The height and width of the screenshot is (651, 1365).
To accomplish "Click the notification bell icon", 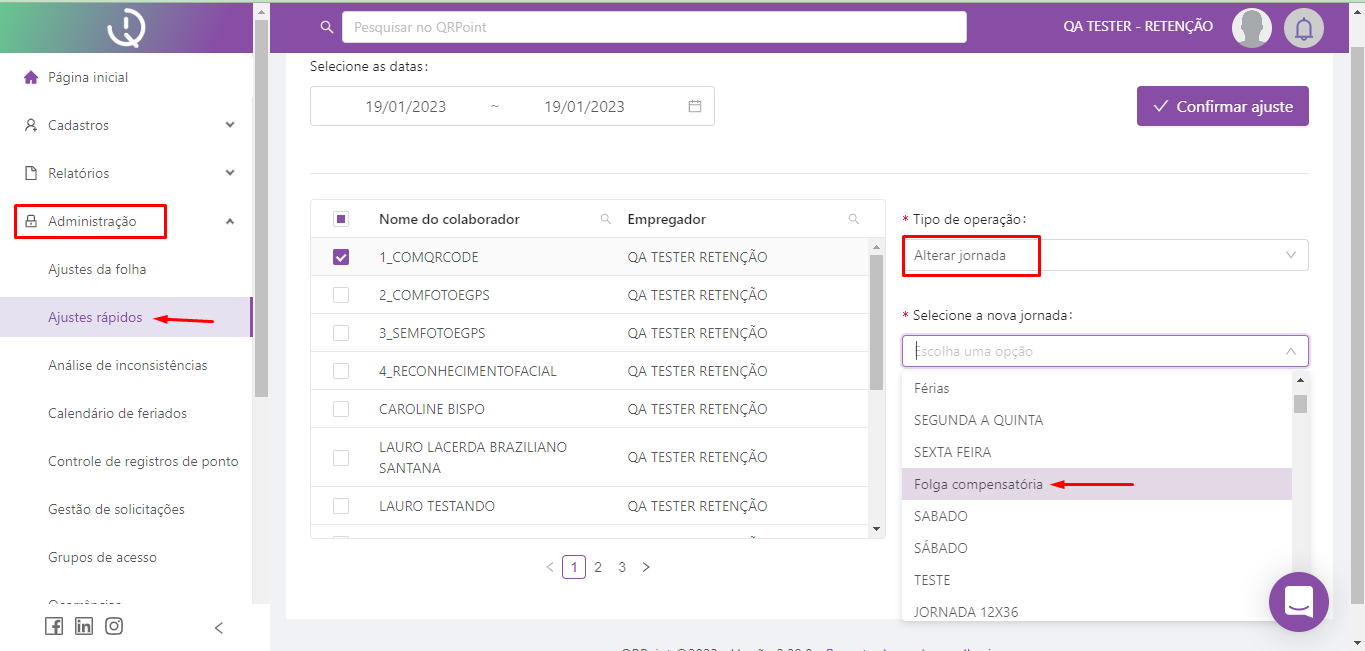I will (x=1303, y=28).
